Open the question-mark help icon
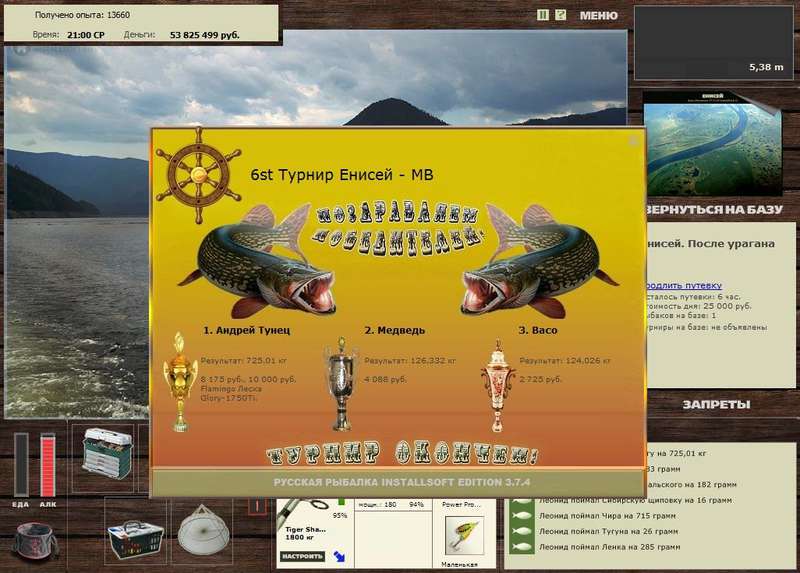Image resolution: width=800 pixels, height=573 pixels. click(x=560, y=15)
